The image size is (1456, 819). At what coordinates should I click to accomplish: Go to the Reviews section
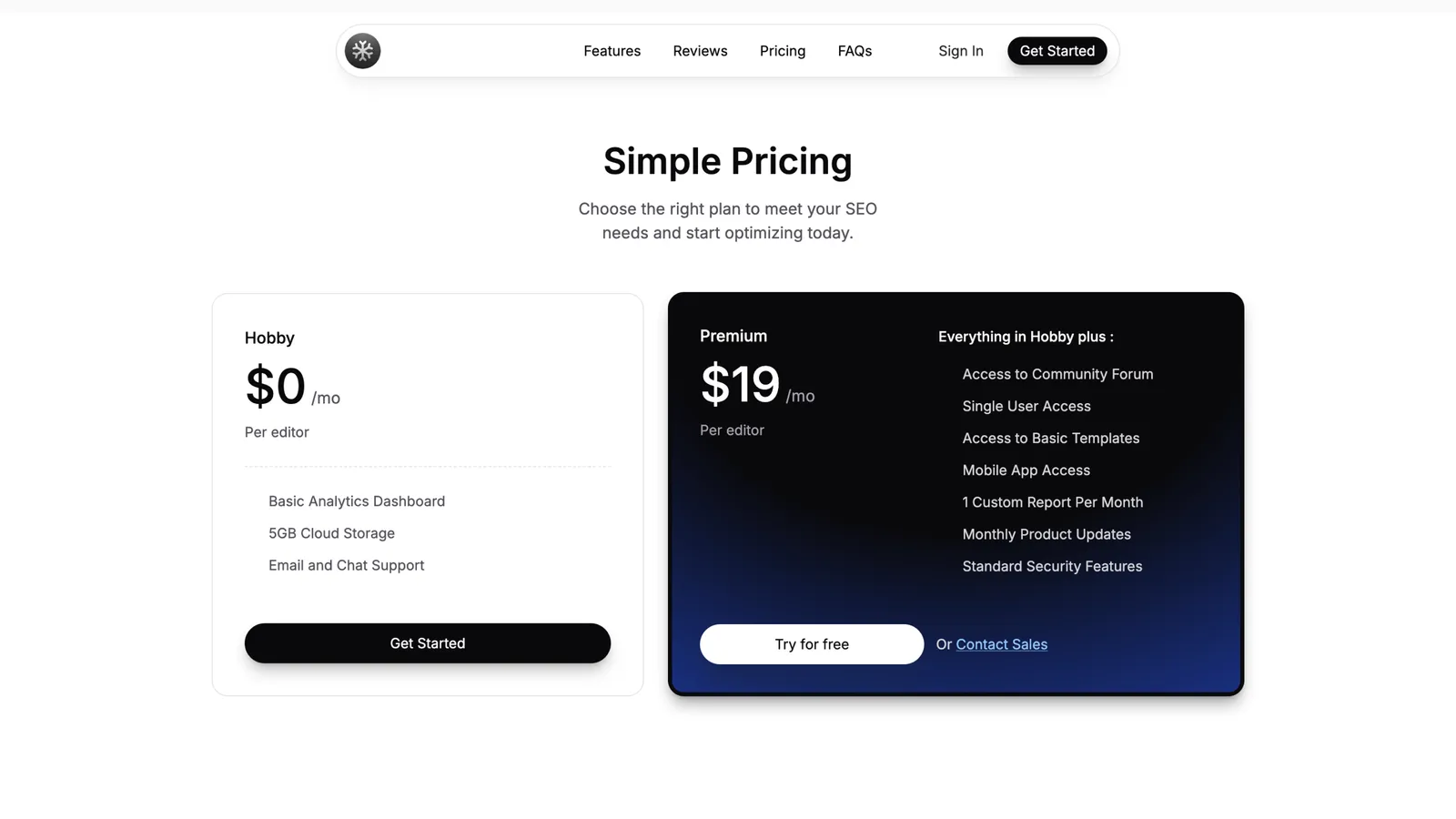pos(700,51)
